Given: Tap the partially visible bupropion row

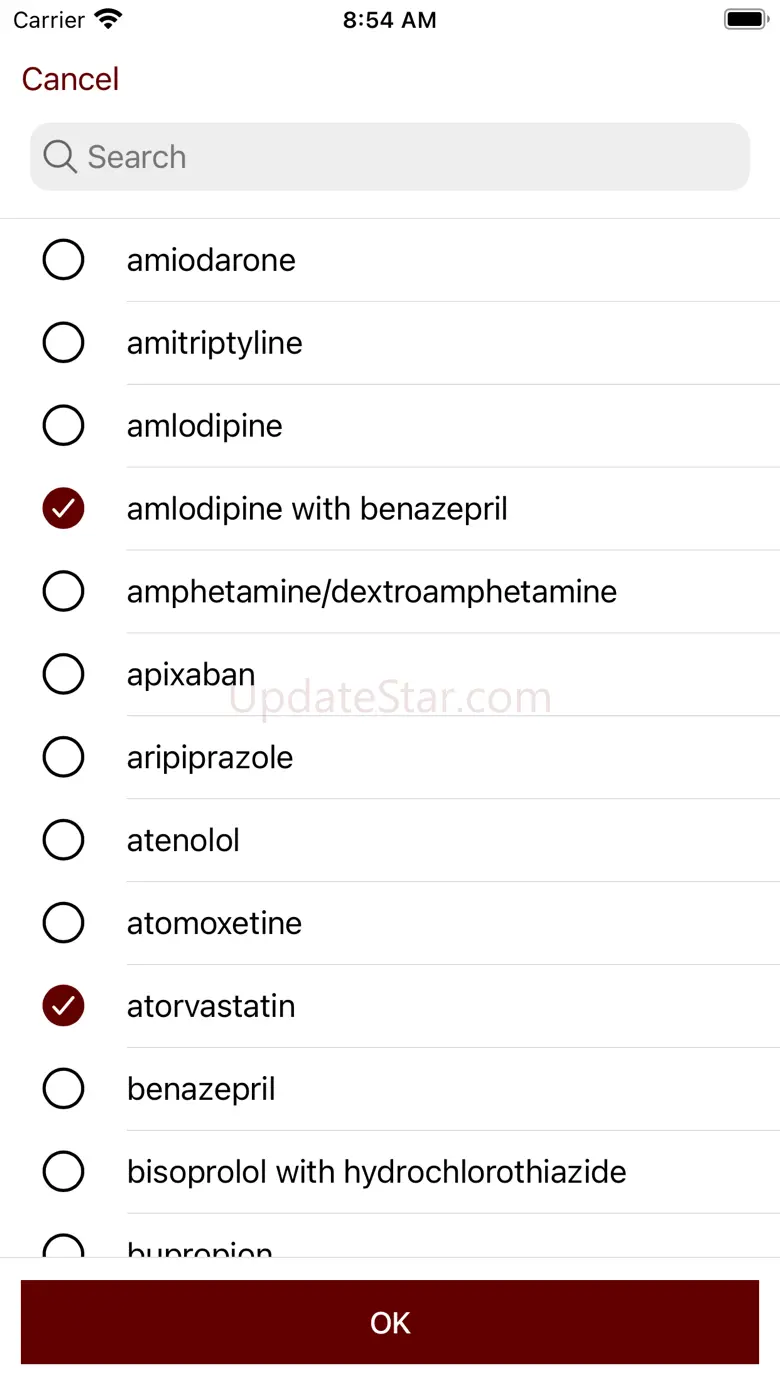Looking at the screenshot, I should click(200, 1248).
